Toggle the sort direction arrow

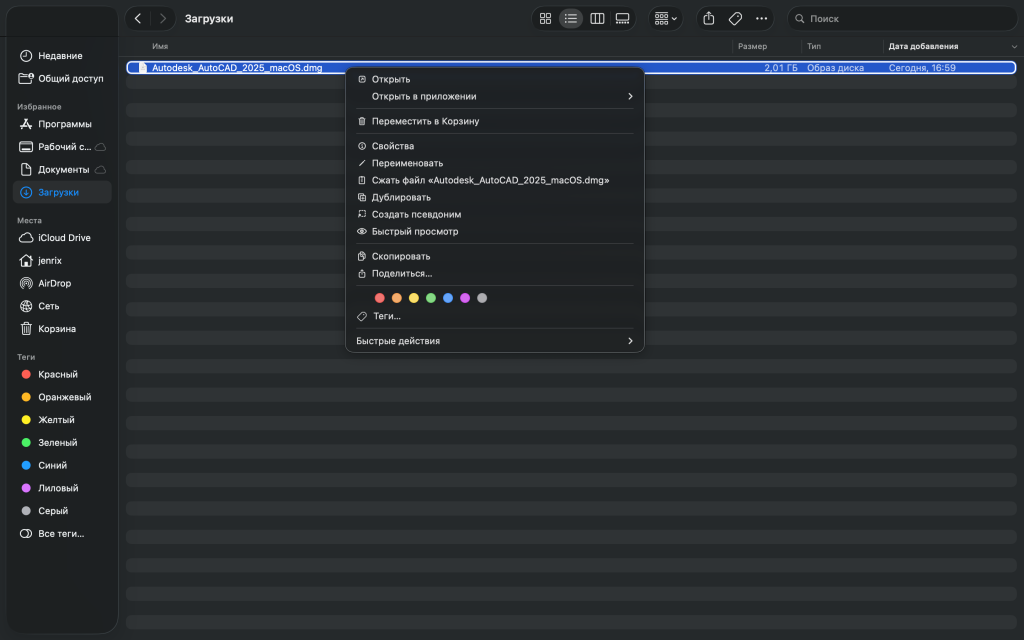[1014, 46]
